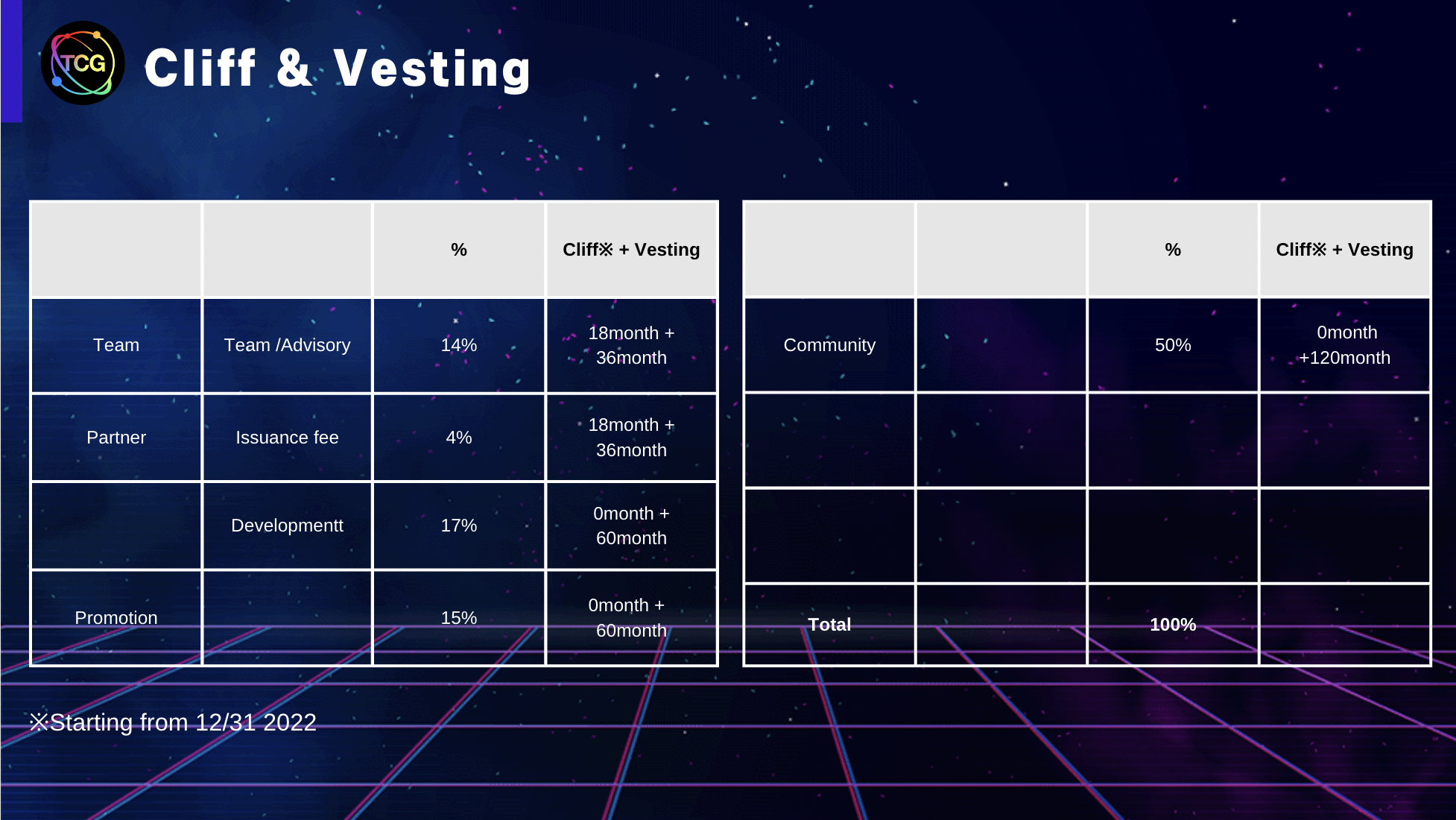
Task: Click the Developmentt cell
Action: pos(287,526)
